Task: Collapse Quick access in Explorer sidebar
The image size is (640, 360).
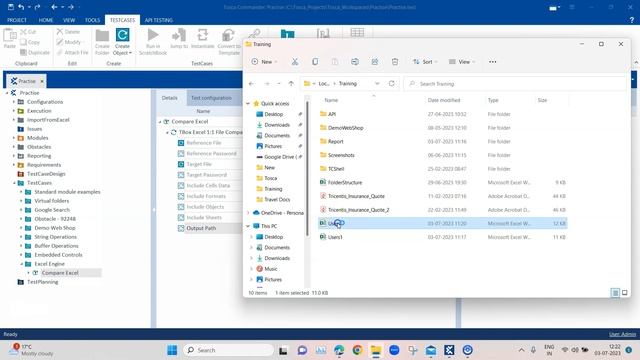Action: point(248,104)
